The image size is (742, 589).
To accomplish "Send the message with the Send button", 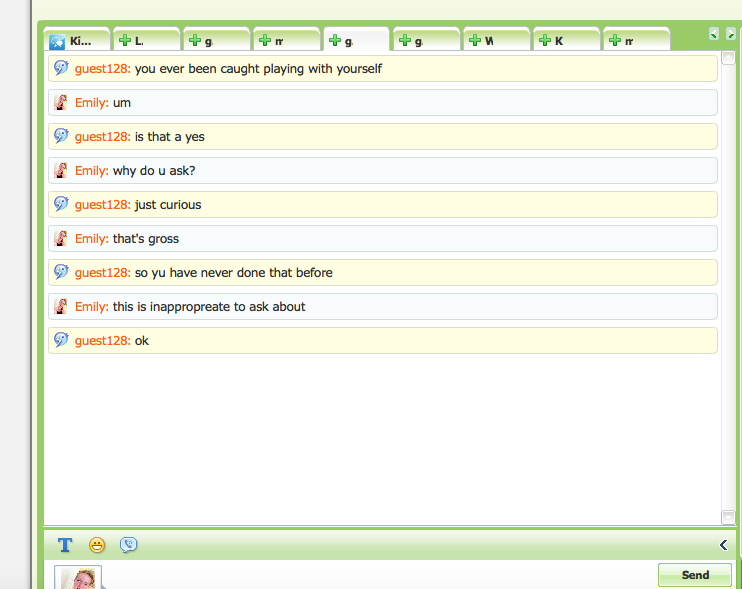I will (695, 575).
